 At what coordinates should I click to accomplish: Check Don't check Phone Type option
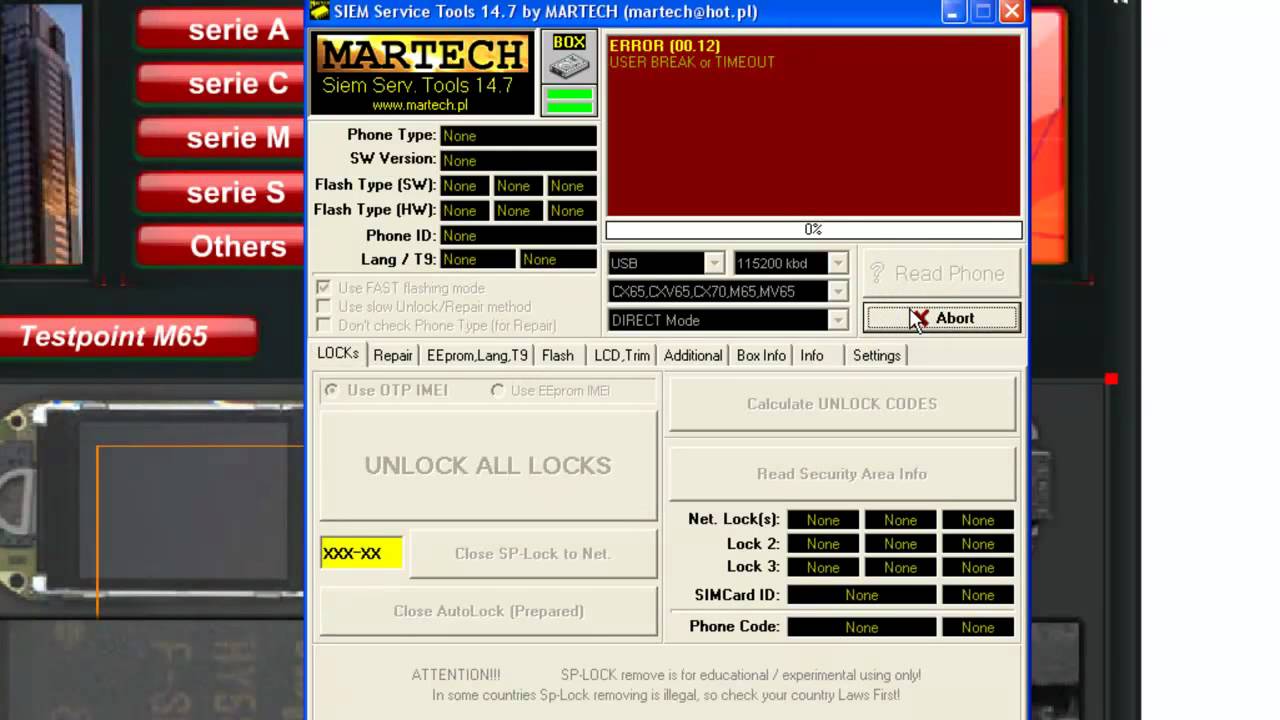click(323, 326)
